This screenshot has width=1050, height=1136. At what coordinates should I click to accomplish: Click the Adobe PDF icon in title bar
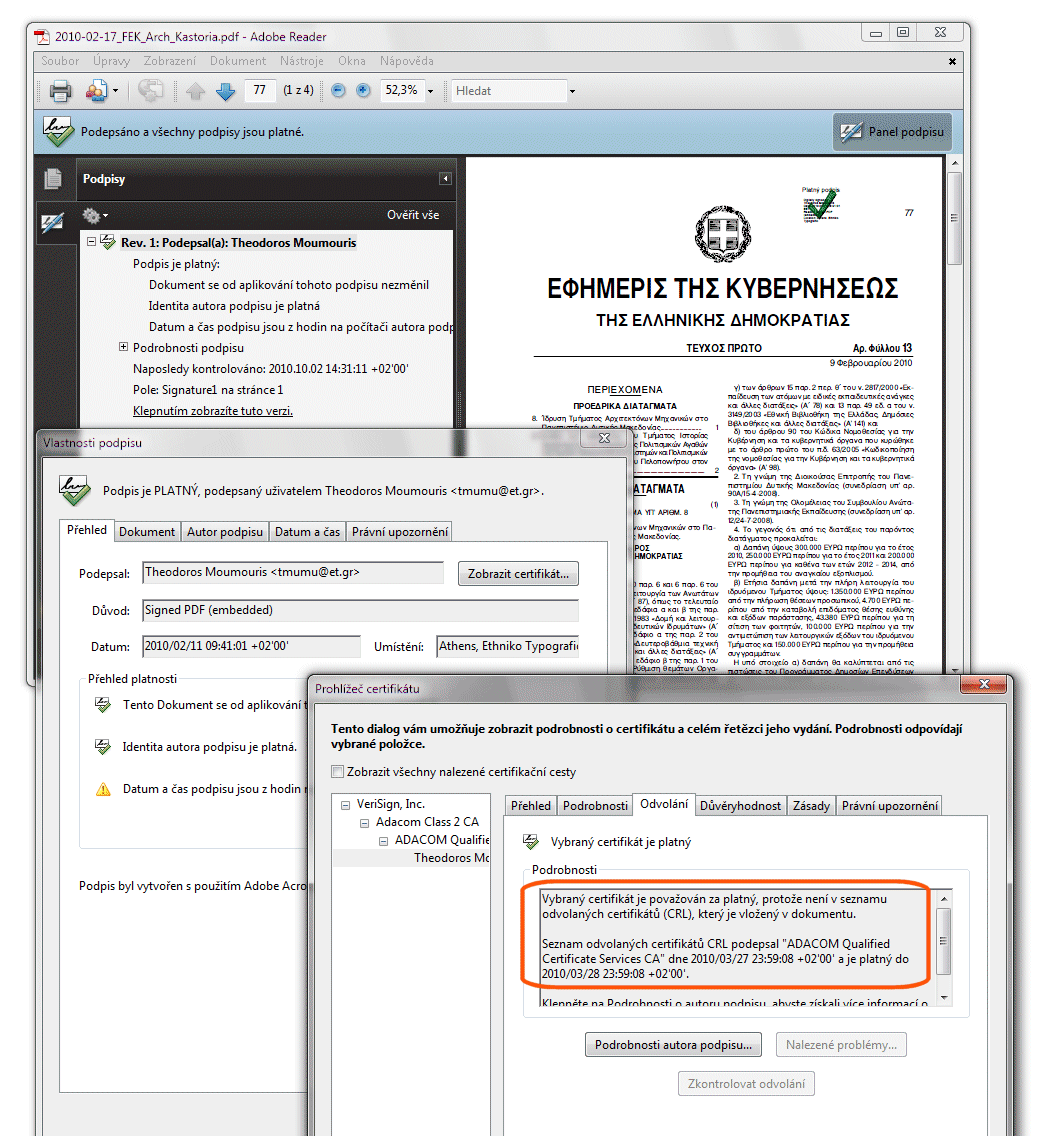43,37
